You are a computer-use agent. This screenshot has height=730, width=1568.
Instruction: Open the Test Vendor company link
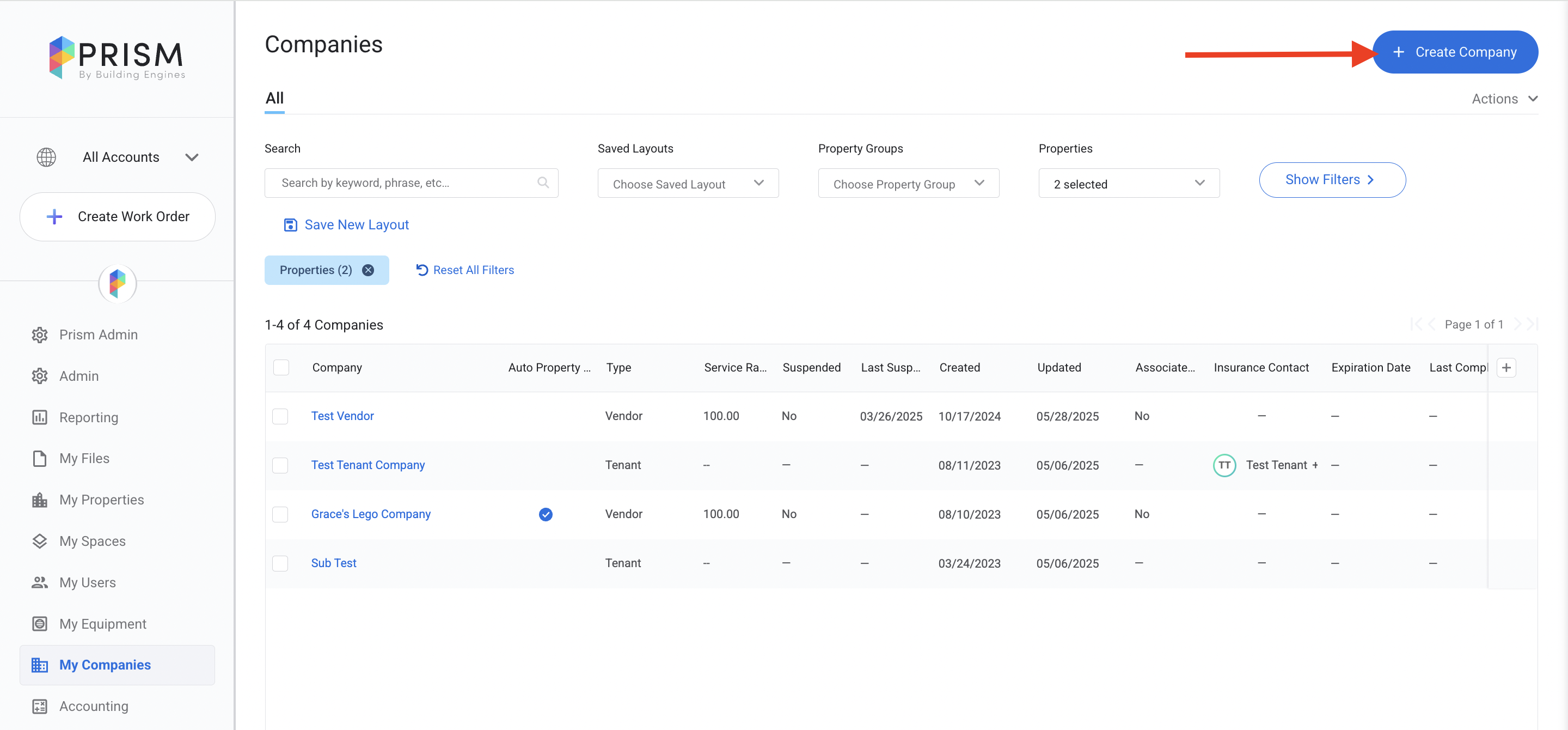[x=342, y=416]
